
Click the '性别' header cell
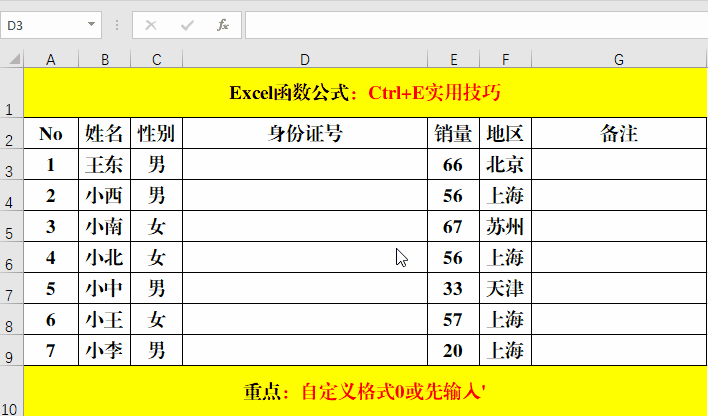coord(157,133)
